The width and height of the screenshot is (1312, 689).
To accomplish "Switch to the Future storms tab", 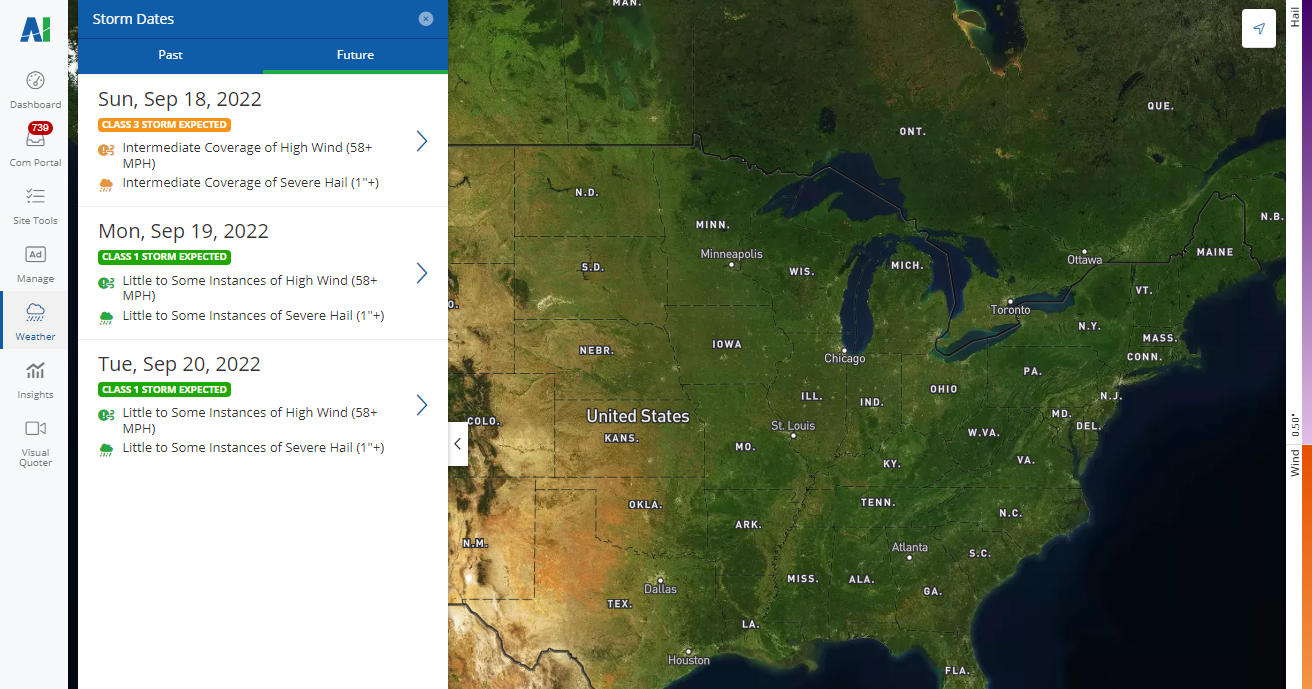I will (x=355, y=55).
